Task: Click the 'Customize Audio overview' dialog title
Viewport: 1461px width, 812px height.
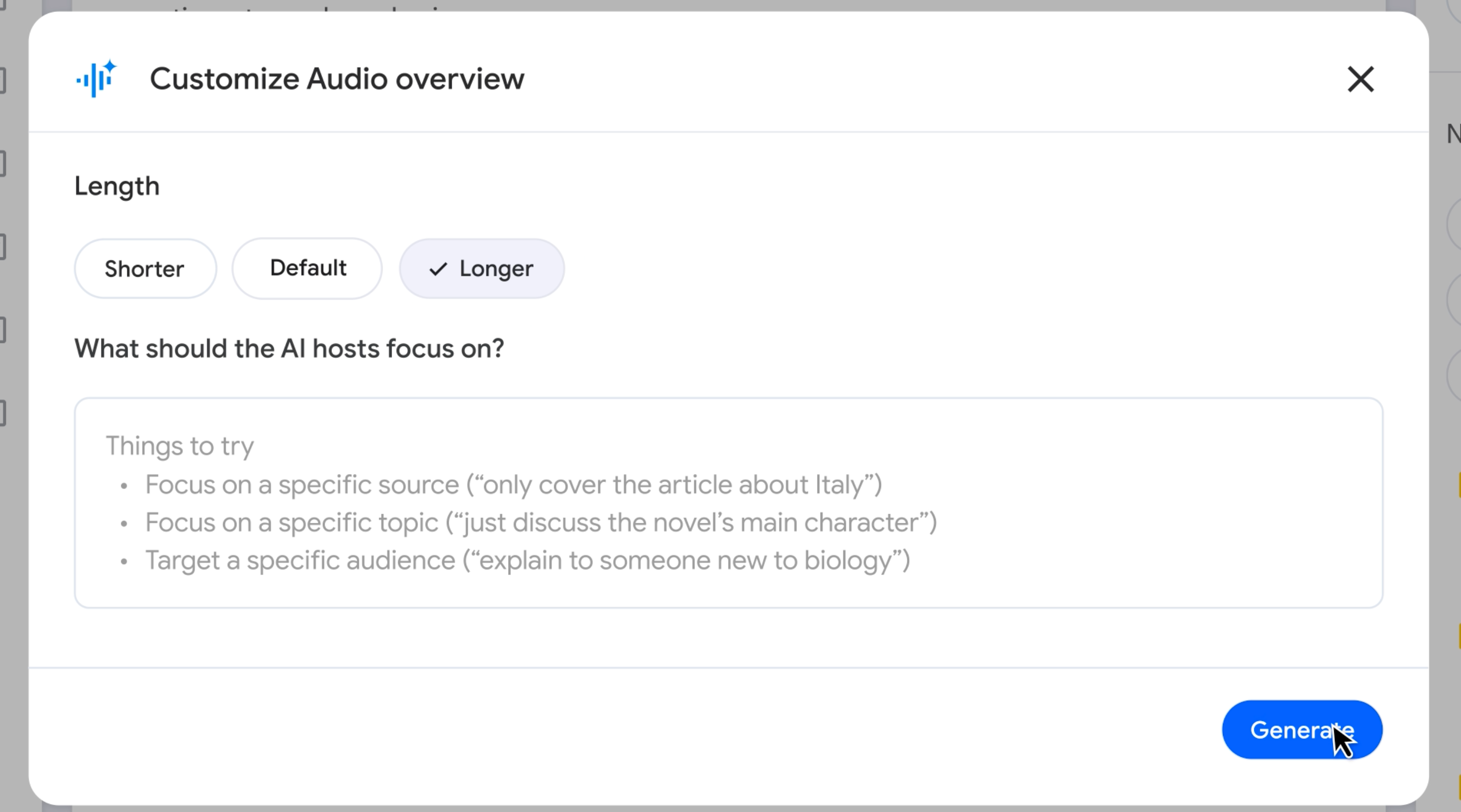Action: tap(337, 79)
